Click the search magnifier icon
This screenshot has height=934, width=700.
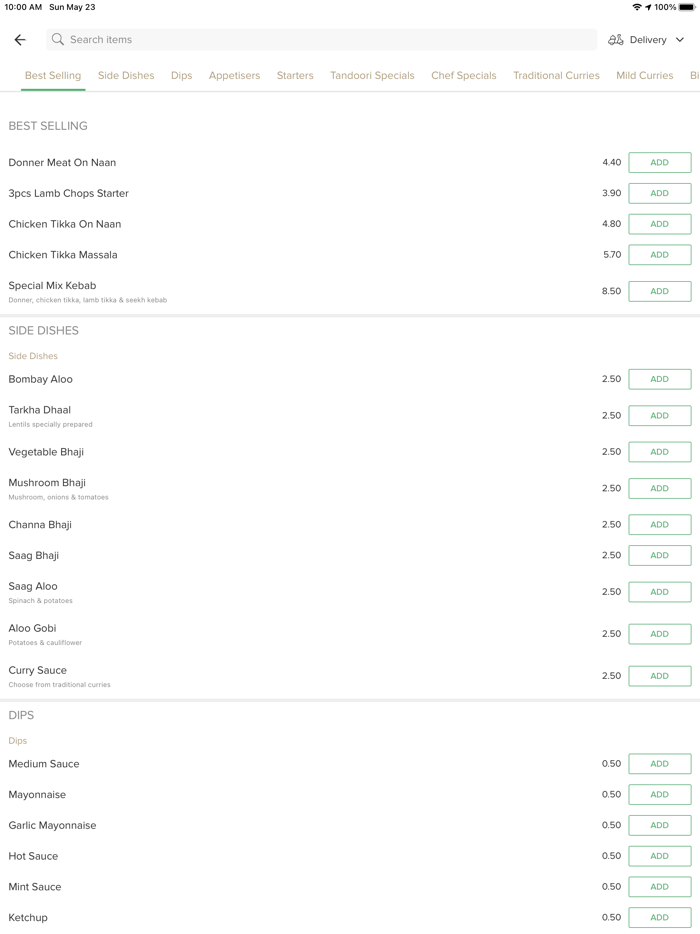[x=58, y=40]
